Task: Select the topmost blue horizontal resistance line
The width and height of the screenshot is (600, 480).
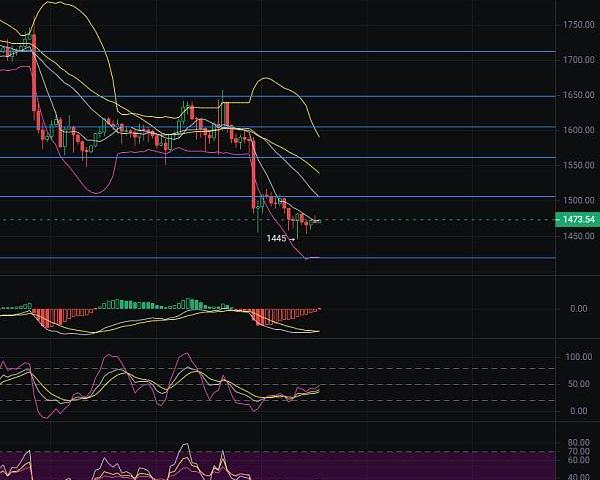Action: [x=300, y=51]
